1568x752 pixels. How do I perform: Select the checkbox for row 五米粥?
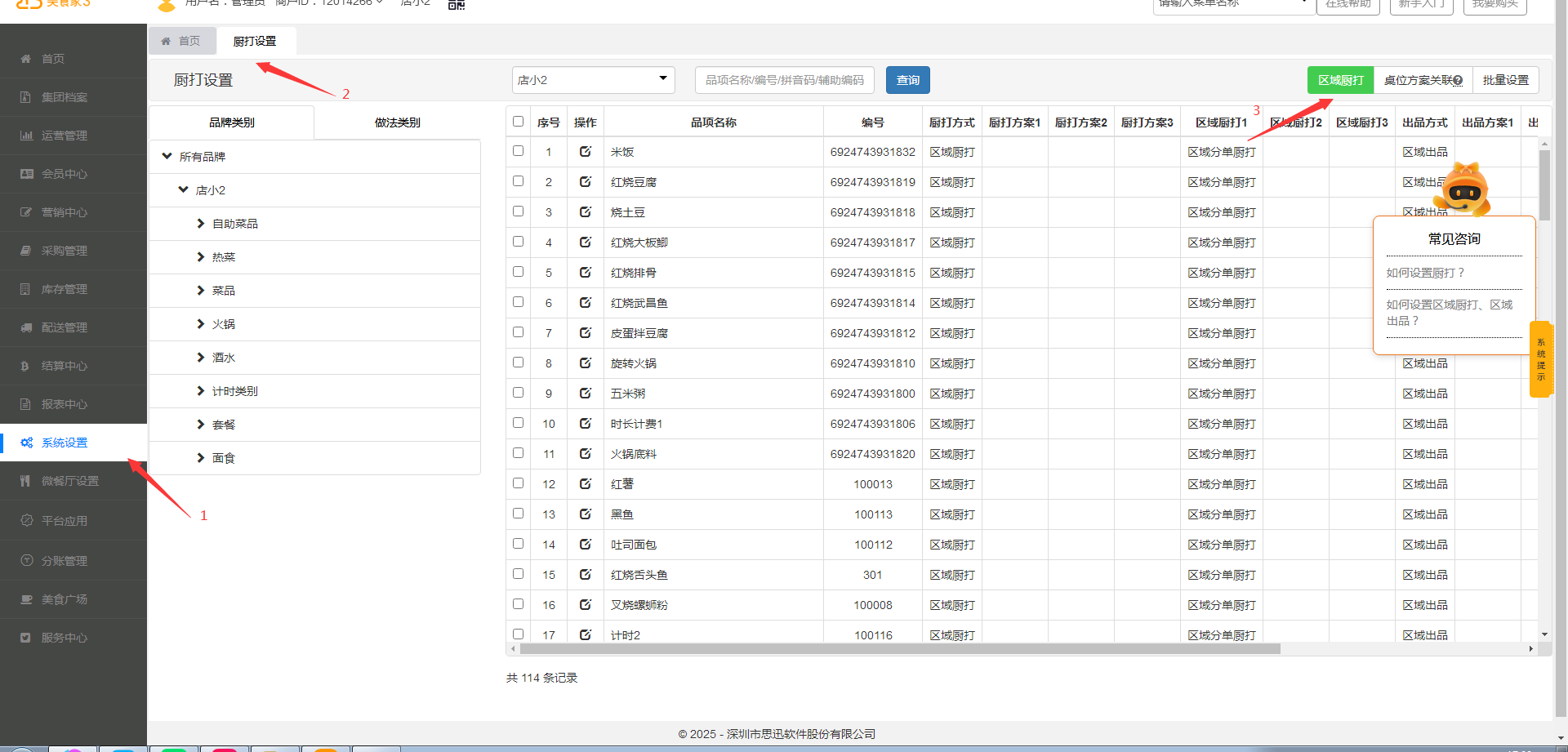[x=518, y=393]
